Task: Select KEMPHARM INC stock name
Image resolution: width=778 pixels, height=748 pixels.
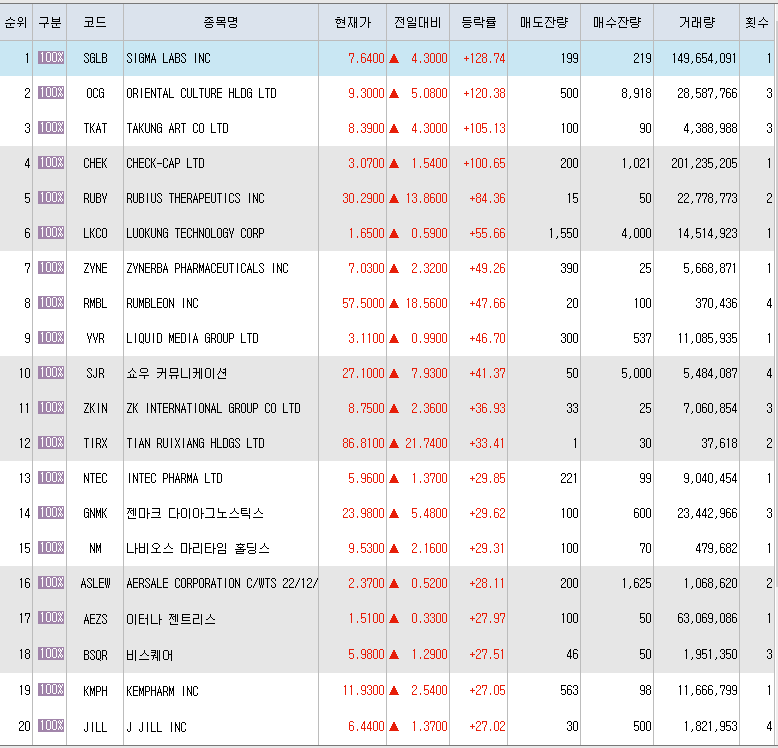Action: point(162,690)
